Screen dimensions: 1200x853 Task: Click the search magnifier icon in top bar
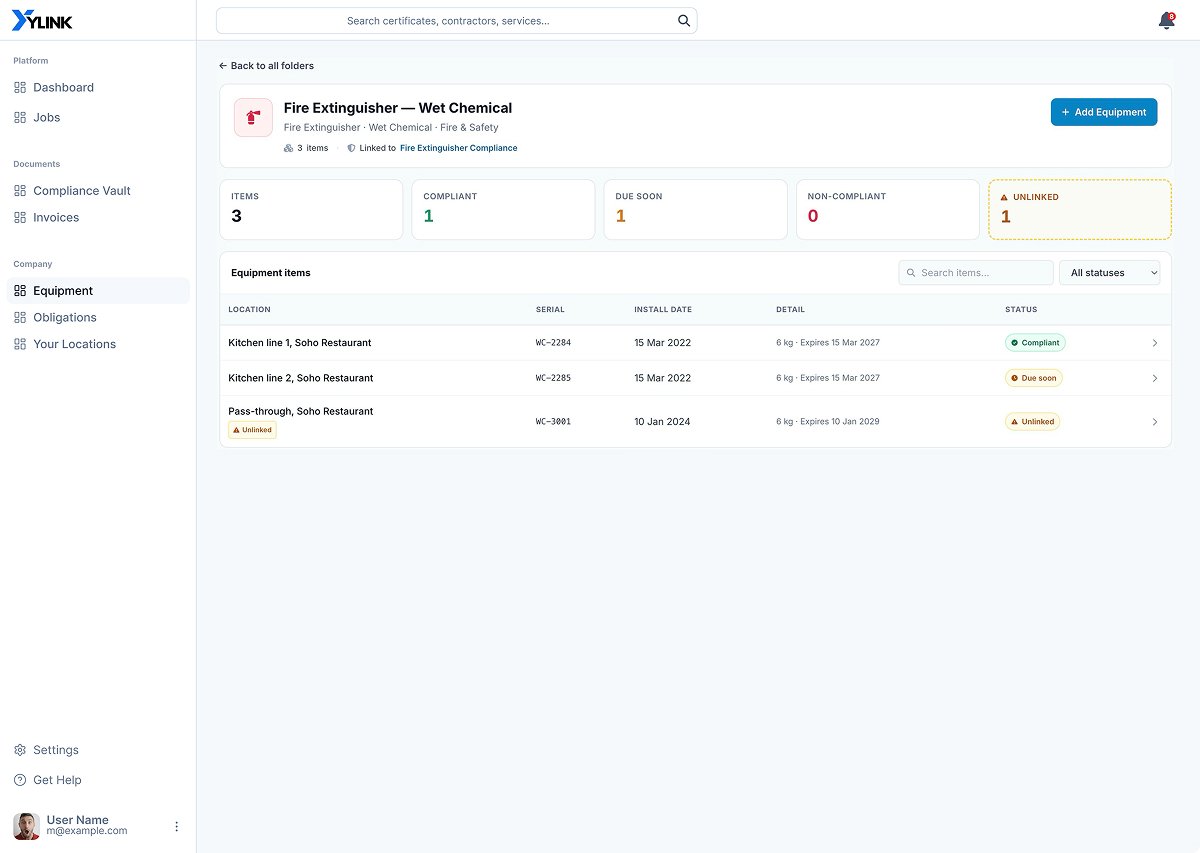684,20
